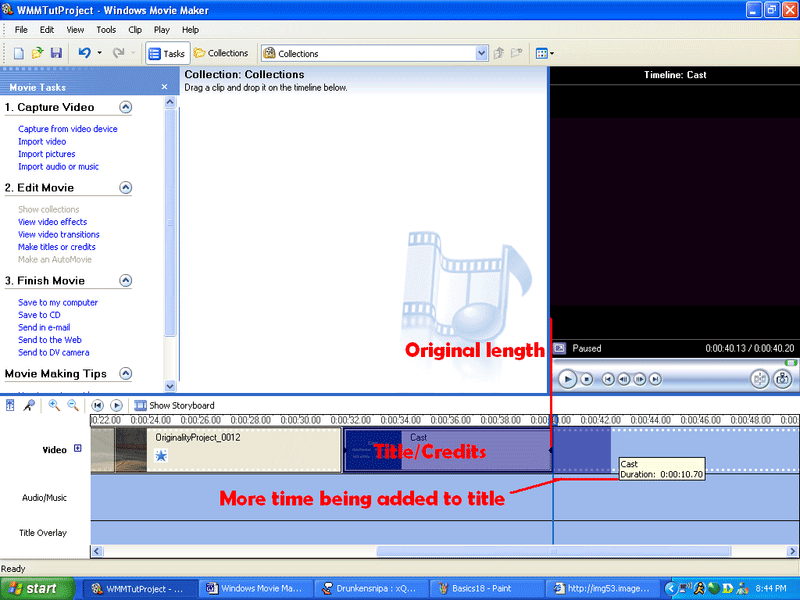The height and width of the screenshot is (600, 800).
Task: Click the Narrate Timeline microphone icon
Action: (x=29, y=405)
